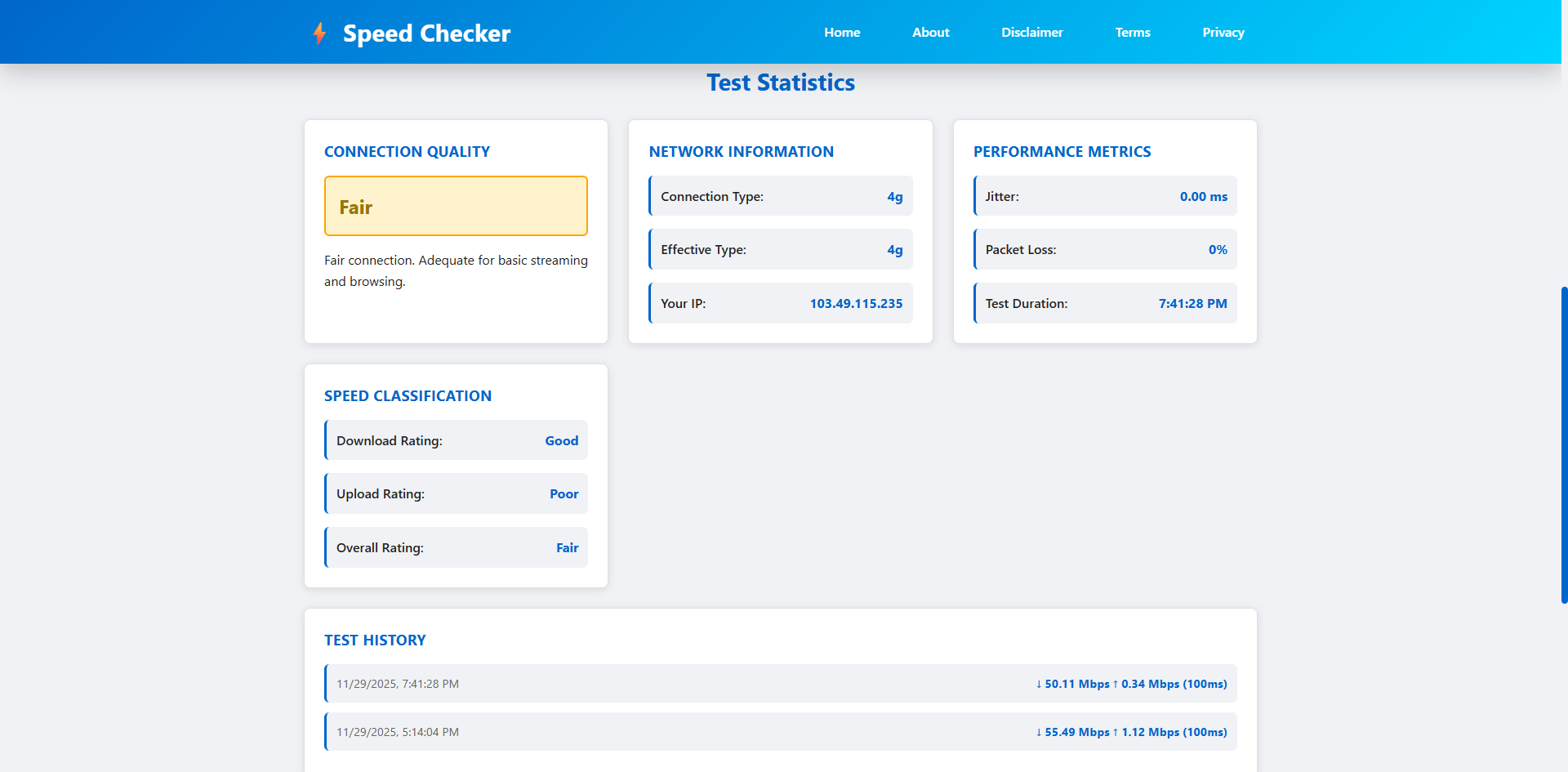
Task: Click the Your IP address value
Action: [x=855, y=303]
